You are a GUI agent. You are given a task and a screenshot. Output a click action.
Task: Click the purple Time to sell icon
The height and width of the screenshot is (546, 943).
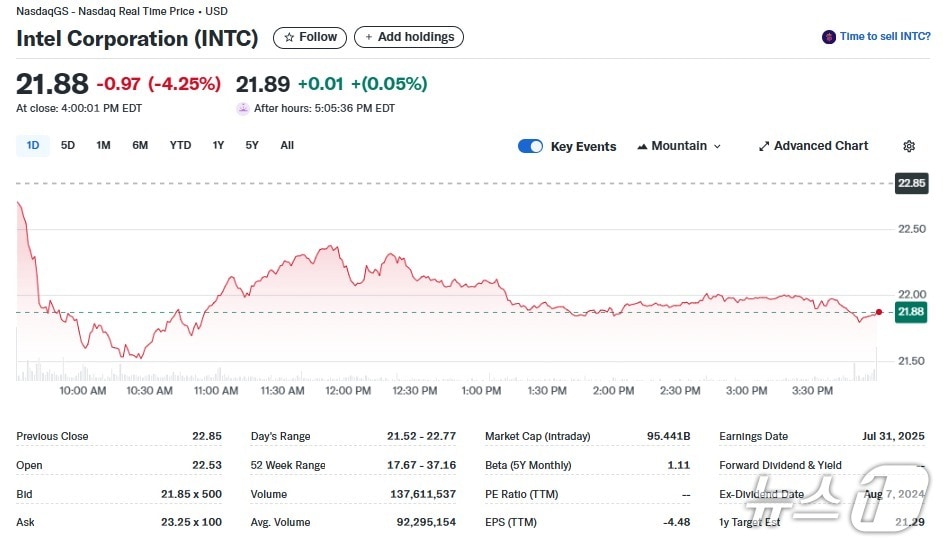coord(828,37)
